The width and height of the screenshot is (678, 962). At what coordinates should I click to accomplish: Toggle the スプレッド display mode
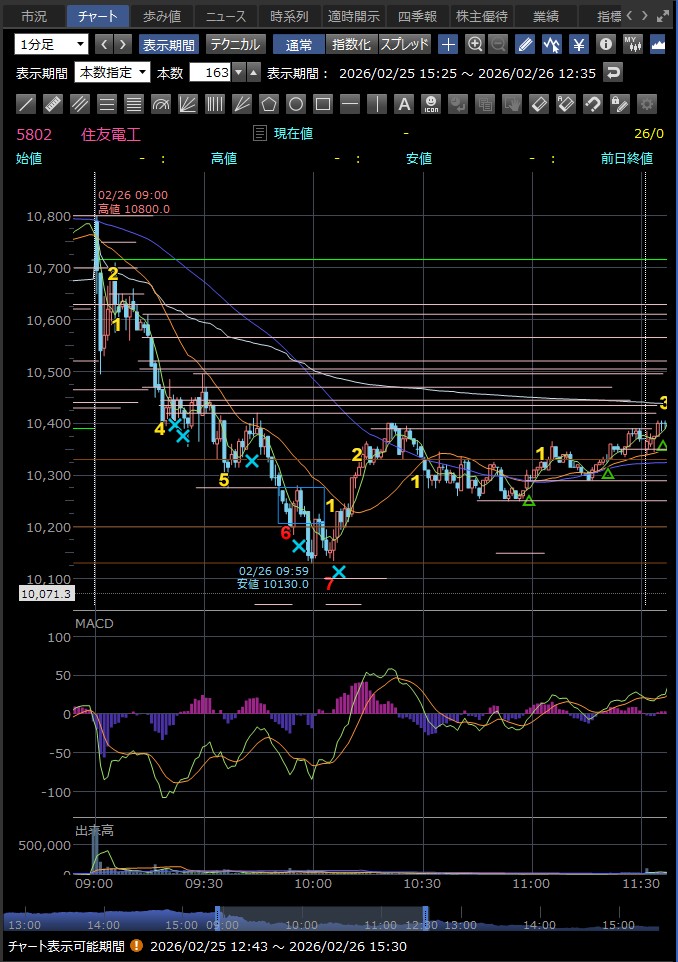[405, 44]
